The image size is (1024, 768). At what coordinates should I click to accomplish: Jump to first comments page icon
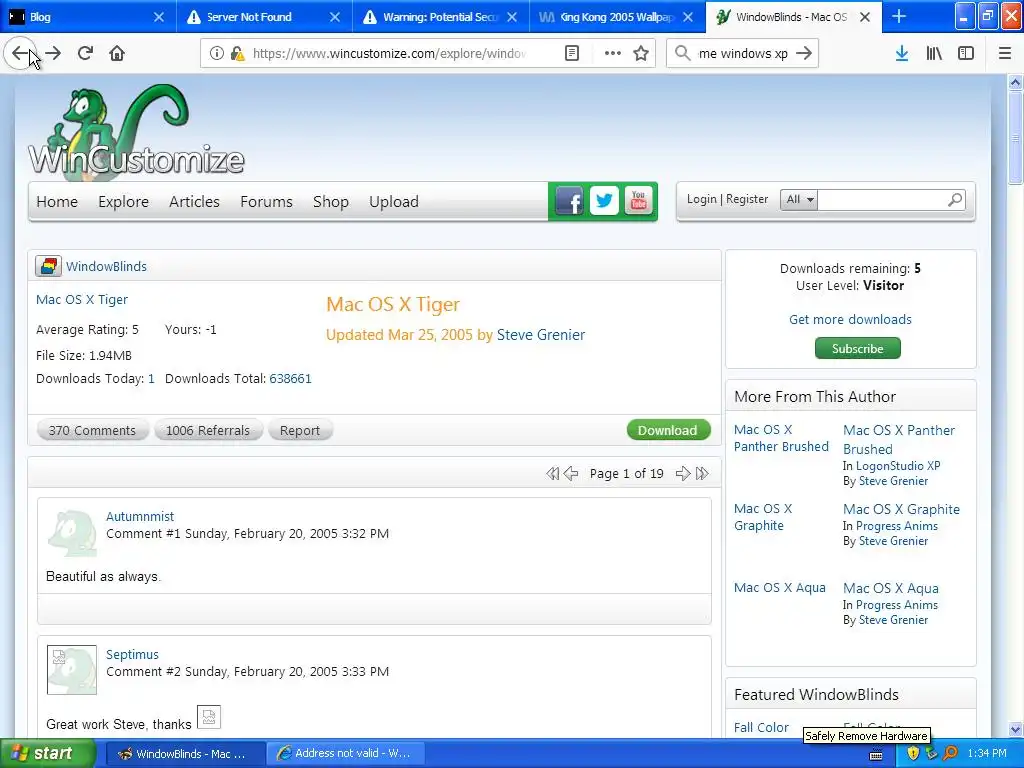552,473
